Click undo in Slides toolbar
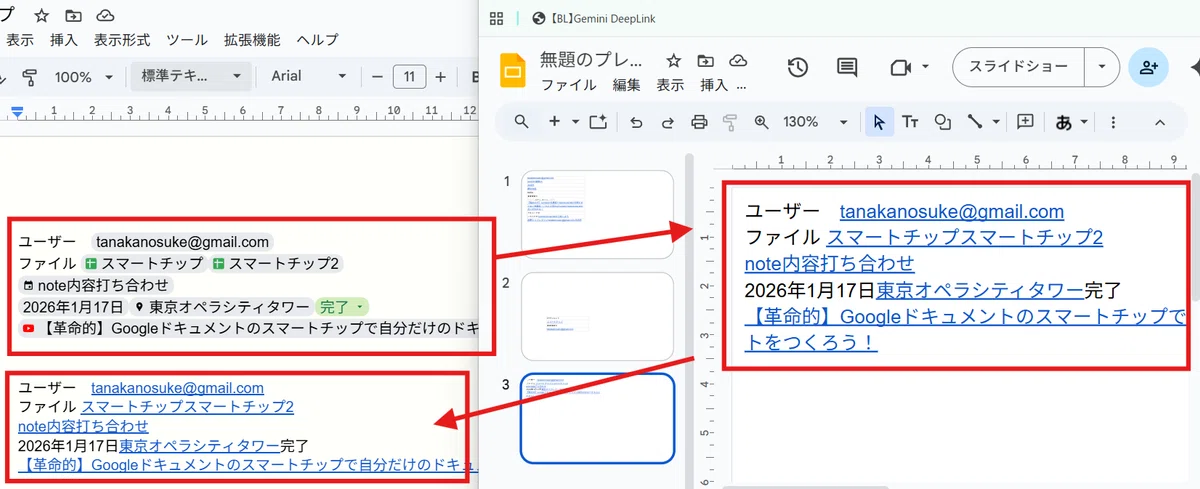The width and height of the screenshot is (1200, 489). tap(636, 122)
